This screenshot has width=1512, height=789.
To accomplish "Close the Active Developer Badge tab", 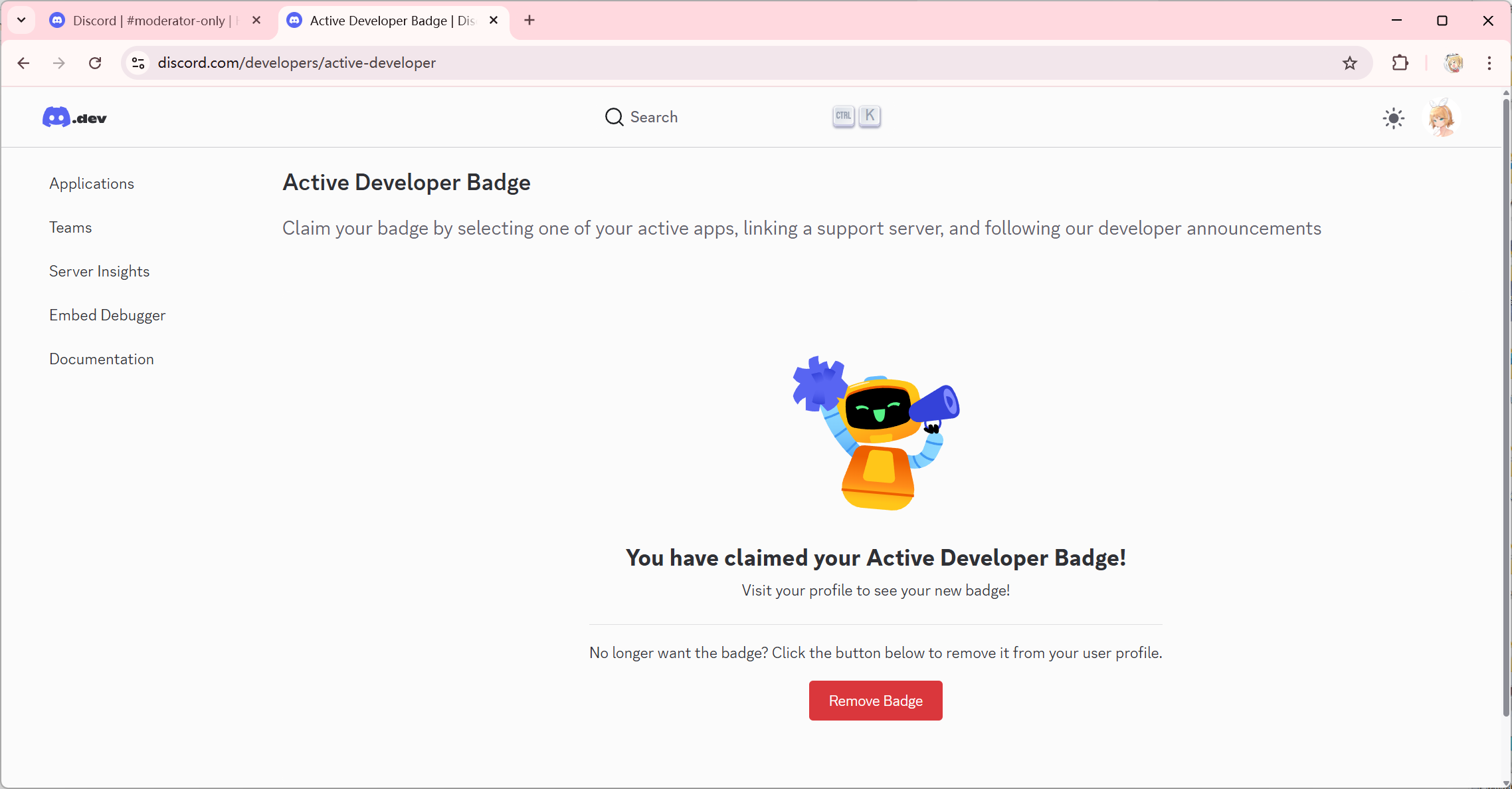I will [x=494, y=21].
